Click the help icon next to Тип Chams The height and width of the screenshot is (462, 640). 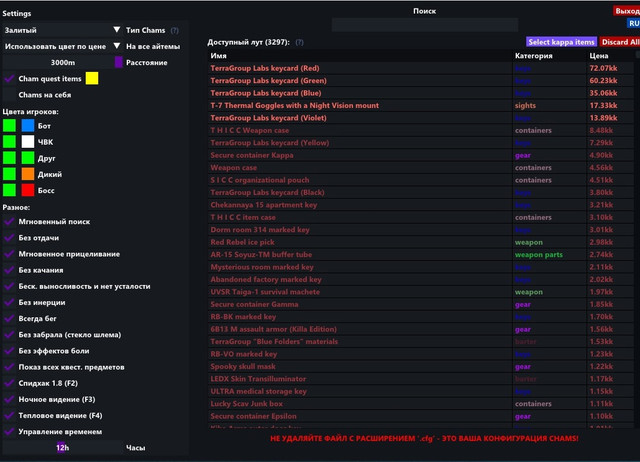pos(175,30)
